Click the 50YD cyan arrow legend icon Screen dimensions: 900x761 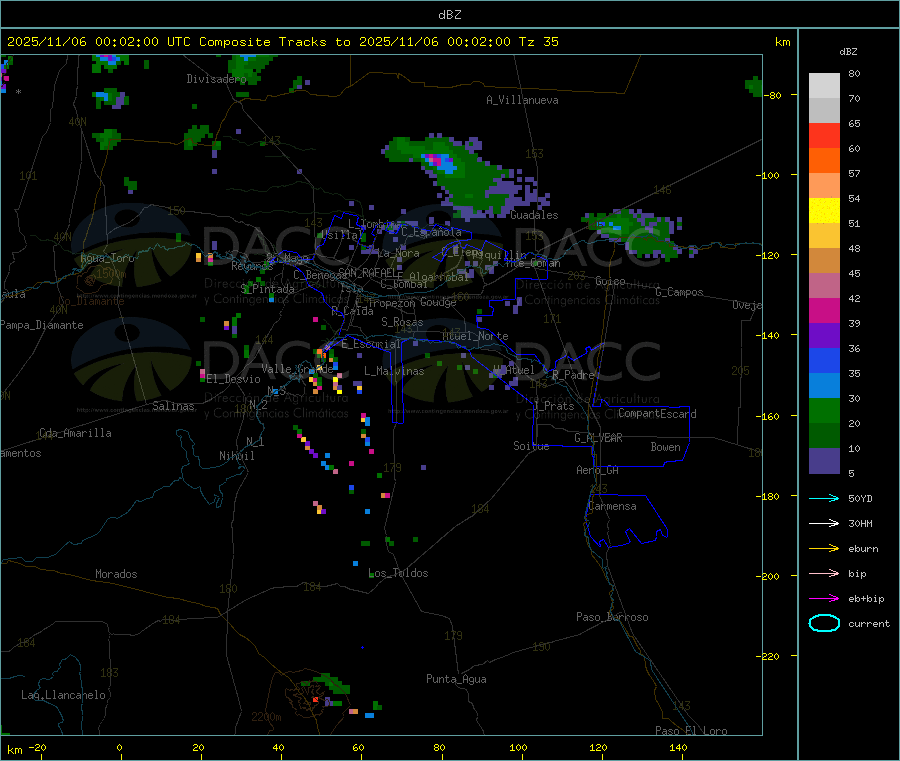(x=824, y=498)
